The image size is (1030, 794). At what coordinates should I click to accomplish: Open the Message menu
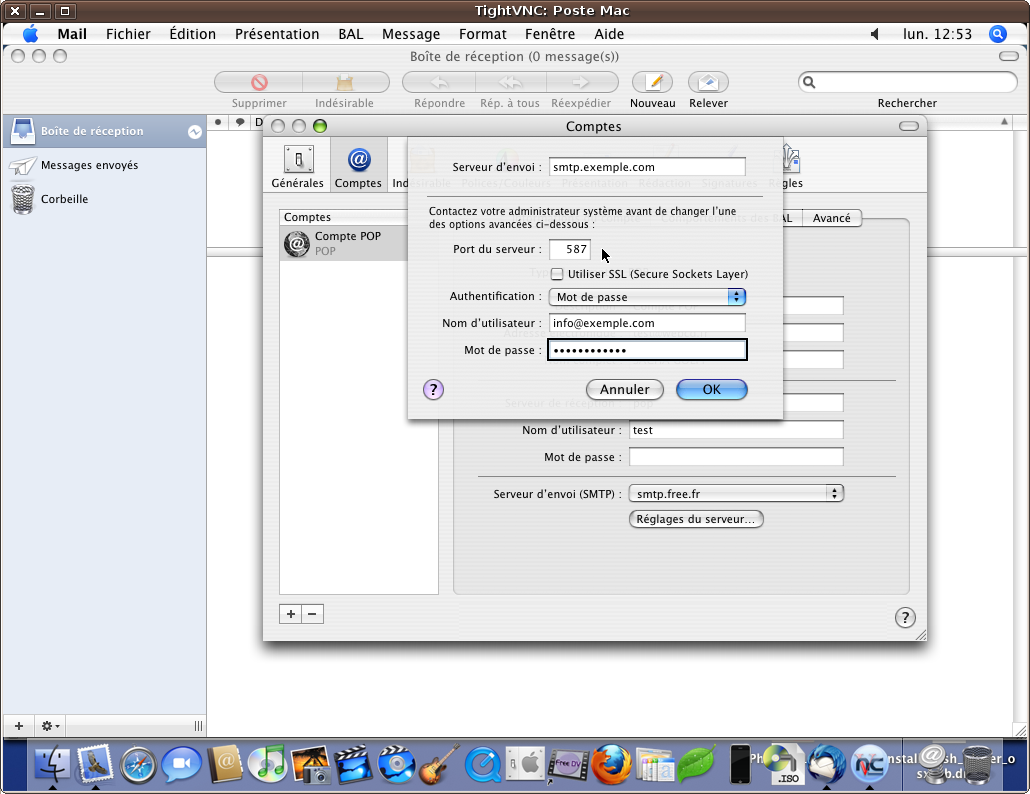[411, 34]
